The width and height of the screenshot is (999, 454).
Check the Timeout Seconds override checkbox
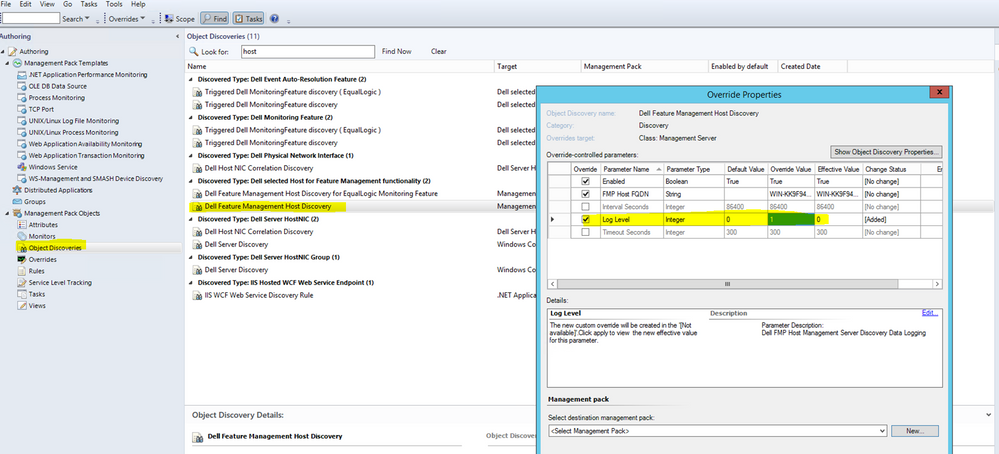pos(586,232)
